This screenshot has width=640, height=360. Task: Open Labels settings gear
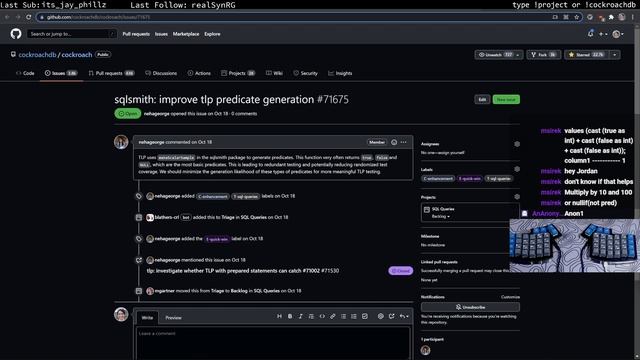click(x=517, y=169)
